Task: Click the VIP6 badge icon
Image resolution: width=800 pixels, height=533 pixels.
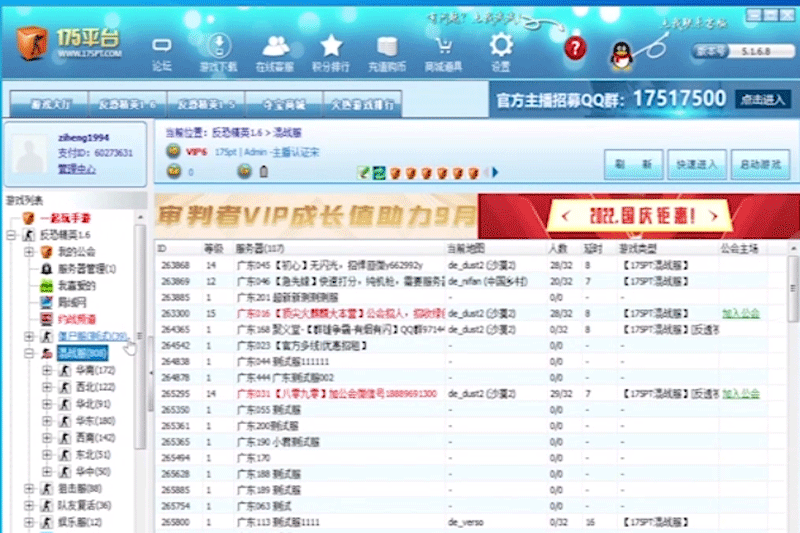Action: (x=173, y=151)
